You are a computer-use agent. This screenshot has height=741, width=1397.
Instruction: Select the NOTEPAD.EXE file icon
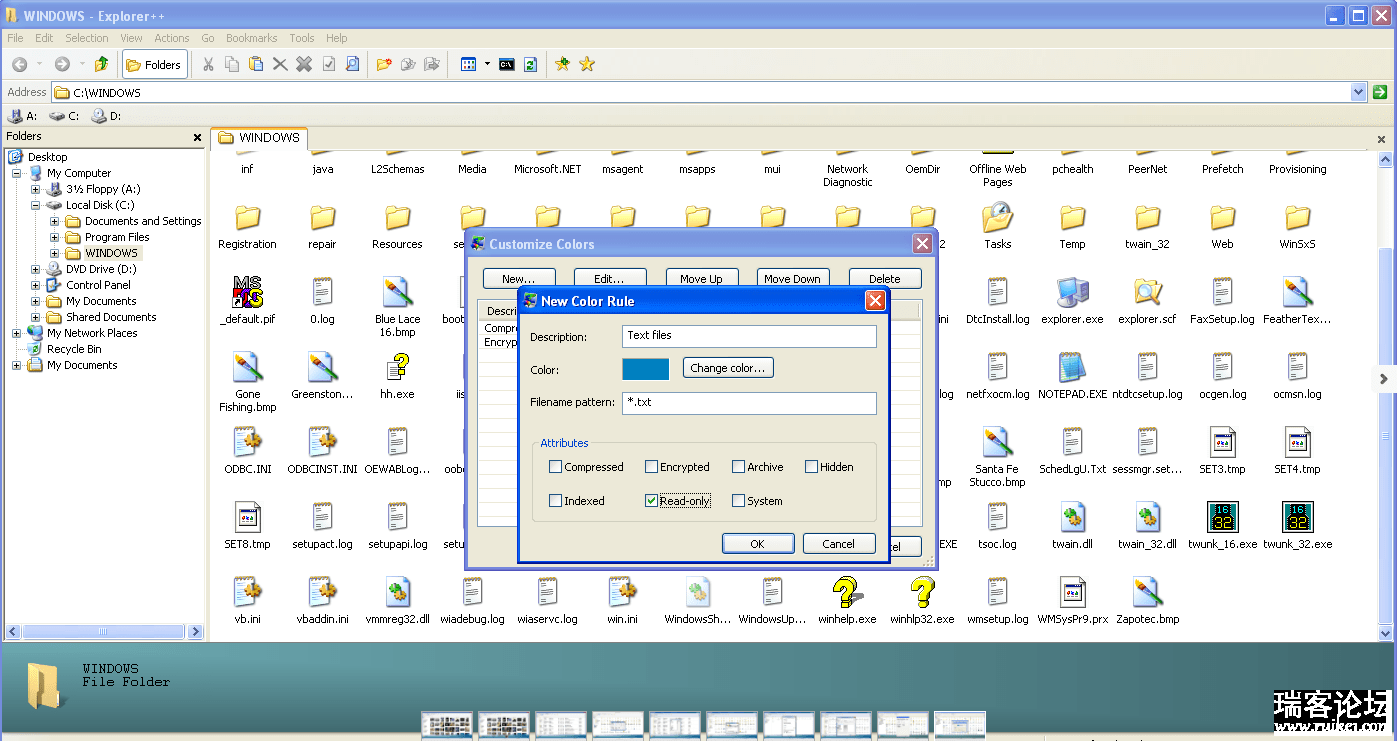coord(1072,368)
